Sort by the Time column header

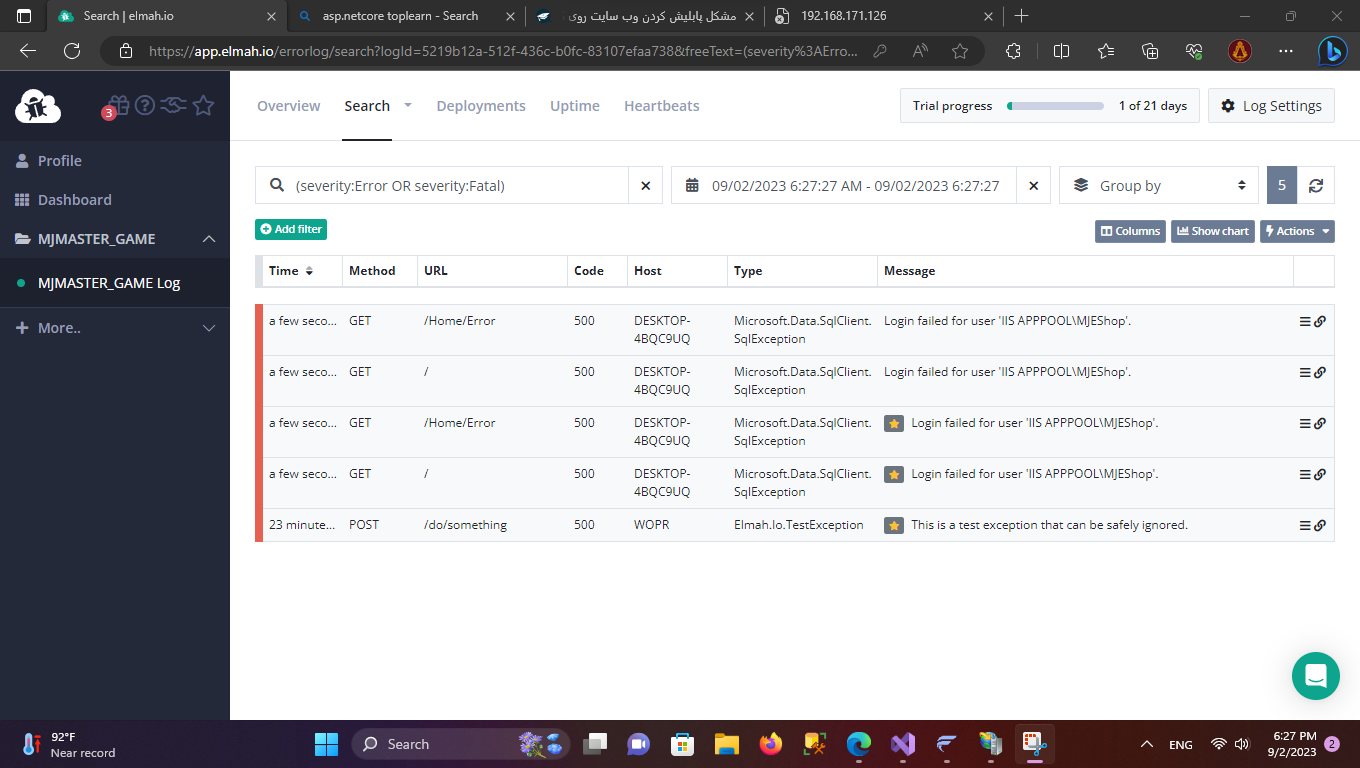(291, 271)
